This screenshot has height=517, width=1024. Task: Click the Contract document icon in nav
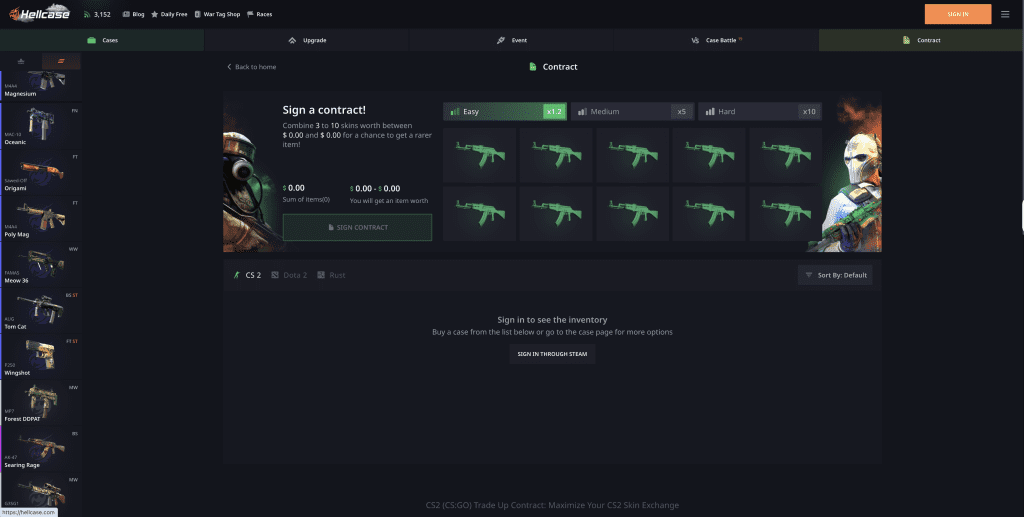(x=906, y=40)
